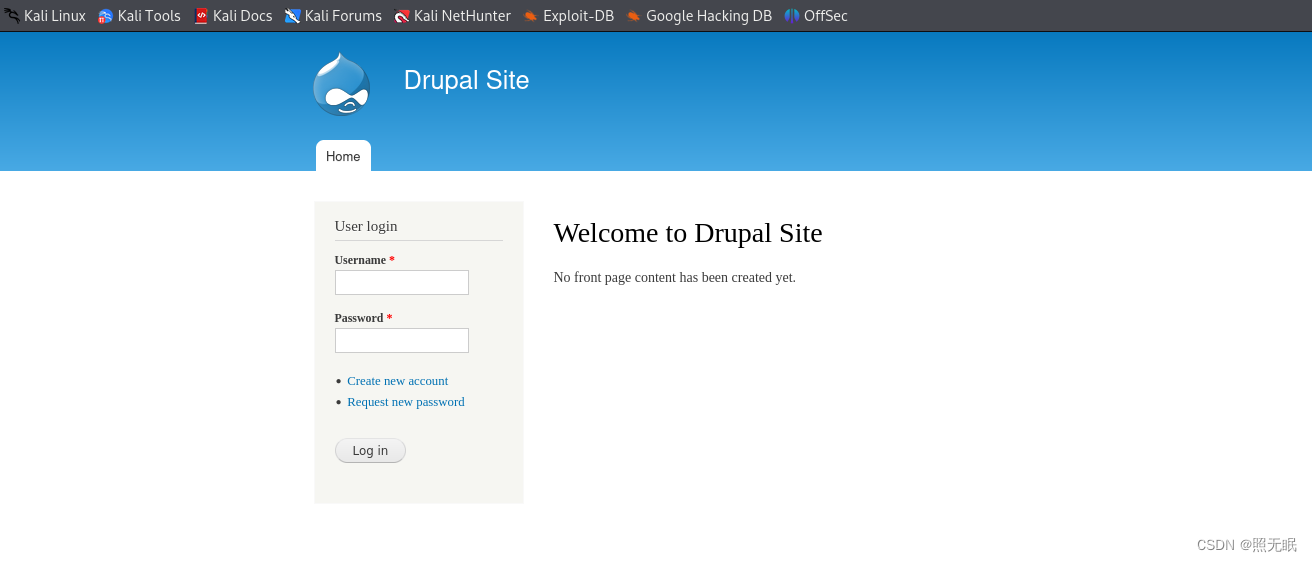Click the 'No front page content' message
Screen dimensions: 1312x562
coord(675,277)
